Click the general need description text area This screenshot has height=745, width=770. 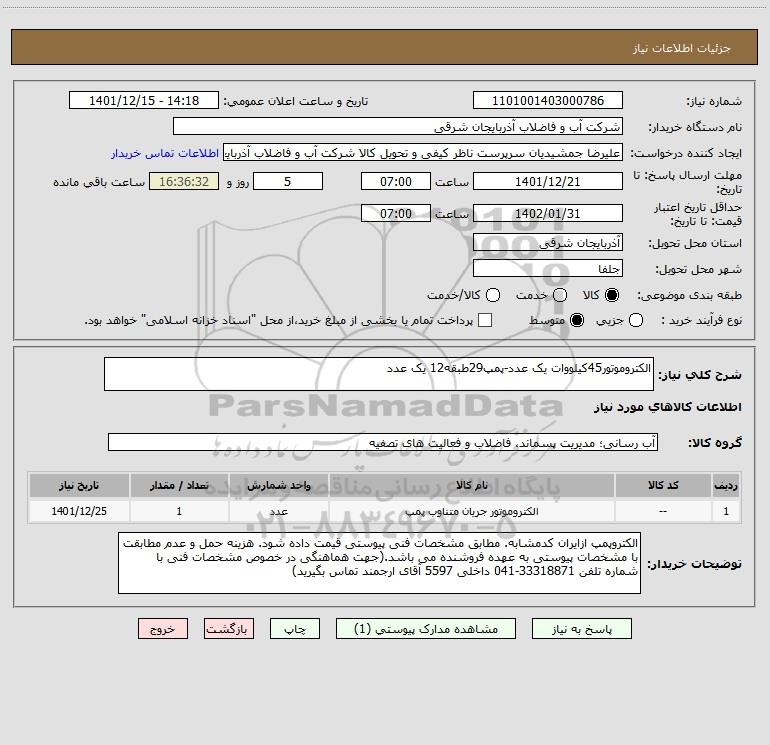tap(379, 374)
